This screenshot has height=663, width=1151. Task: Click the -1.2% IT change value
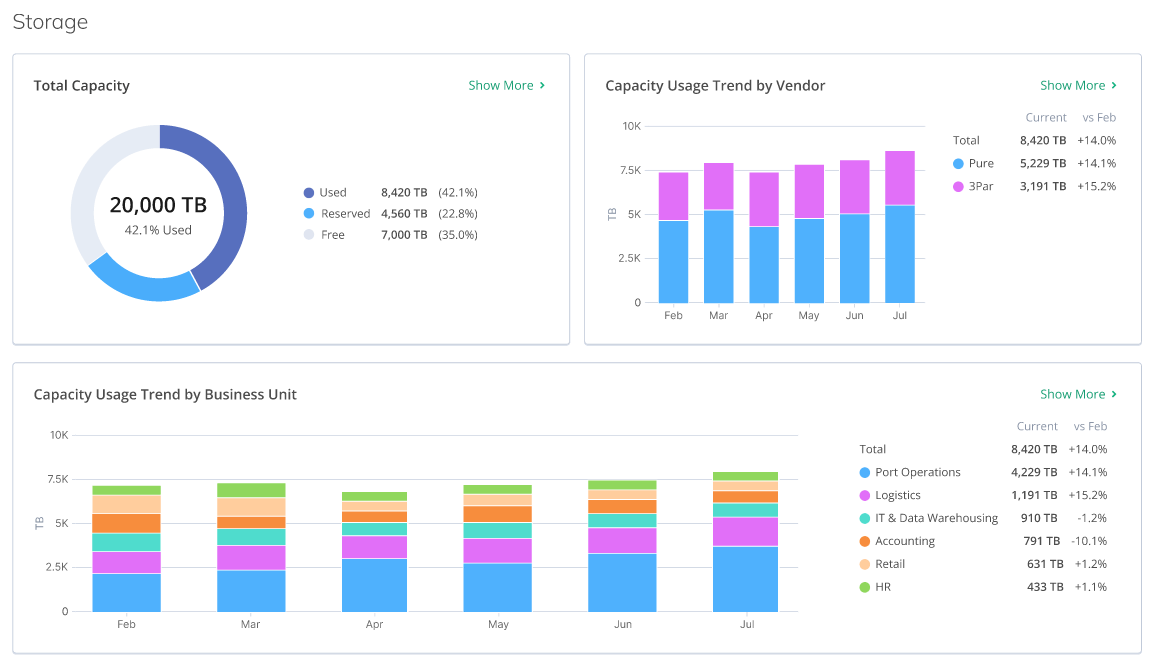[x=1092, y=518]
